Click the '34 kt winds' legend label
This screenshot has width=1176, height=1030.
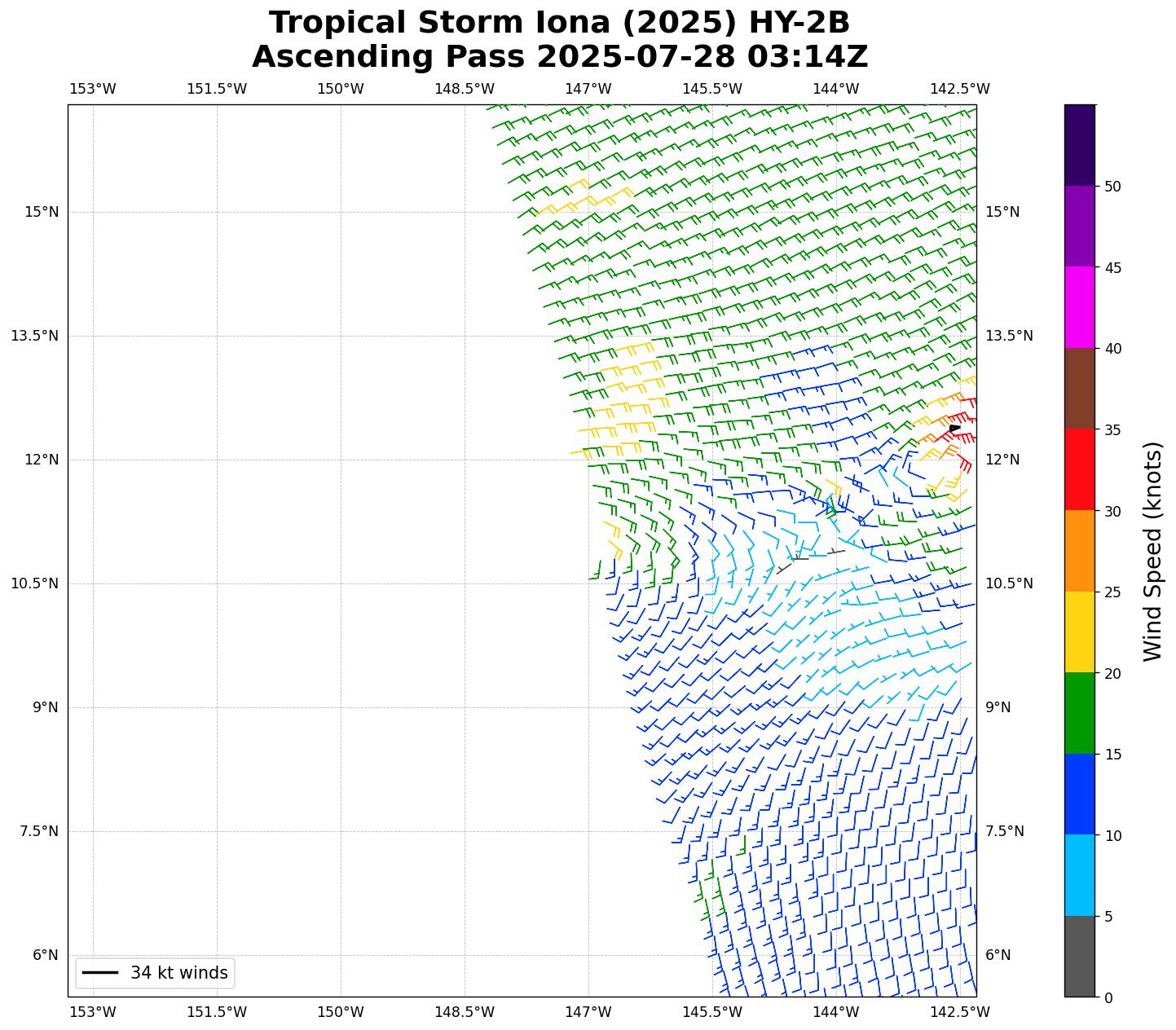pyautogui.click(x=178, y=973)
